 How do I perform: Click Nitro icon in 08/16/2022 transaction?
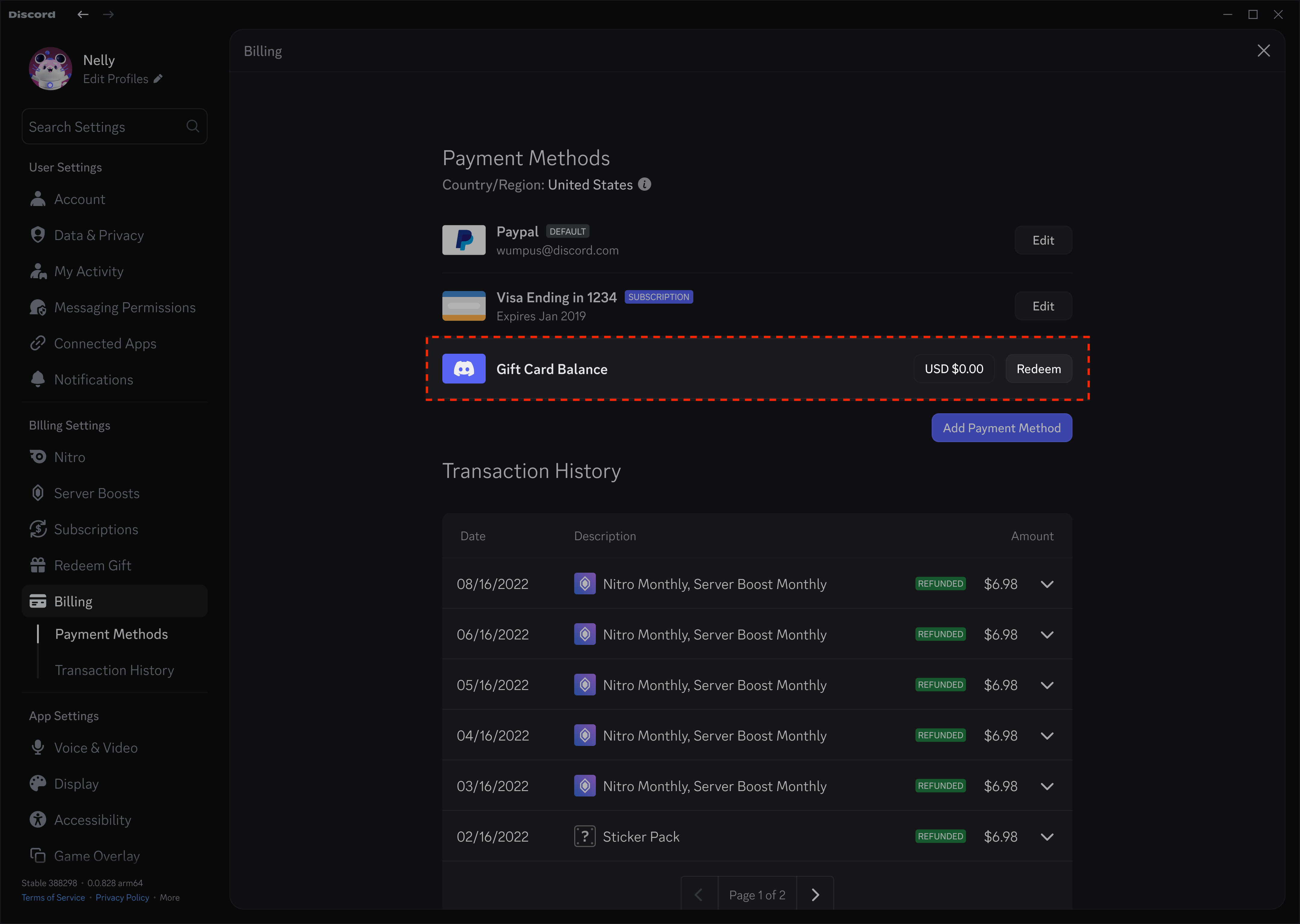tap(584, 584)
